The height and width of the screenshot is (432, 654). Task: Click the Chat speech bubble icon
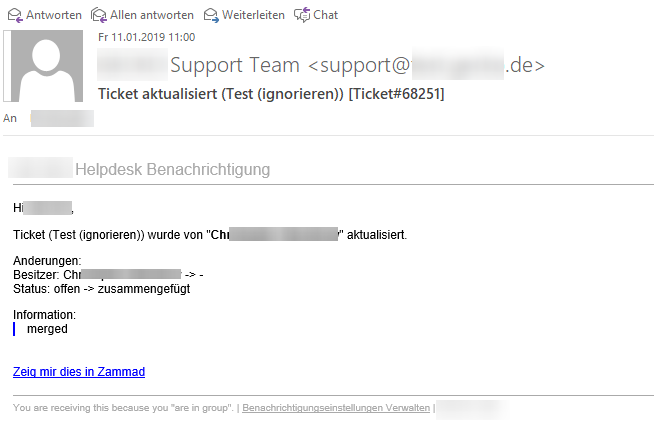(302, 15)
